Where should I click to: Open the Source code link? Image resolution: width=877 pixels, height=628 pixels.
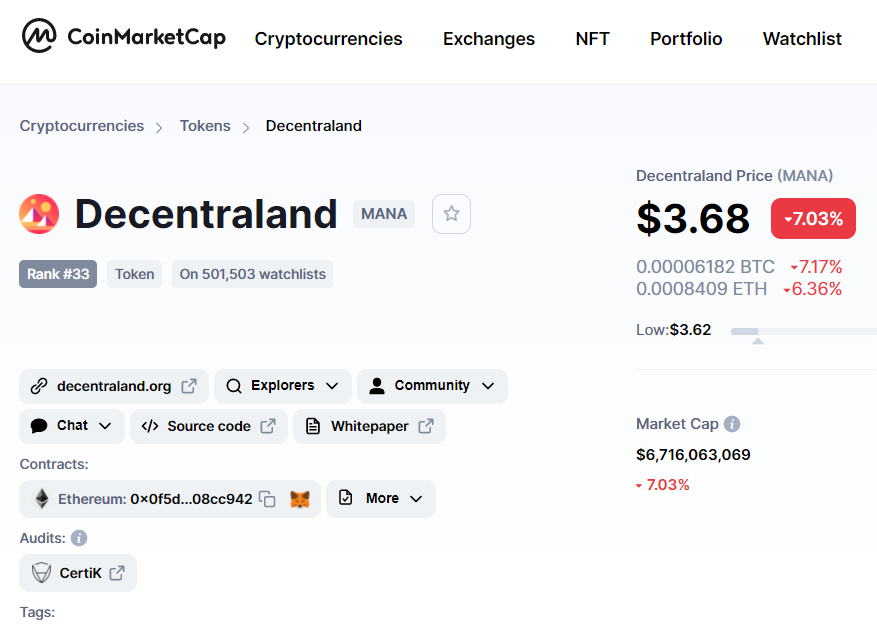(208, 426)
